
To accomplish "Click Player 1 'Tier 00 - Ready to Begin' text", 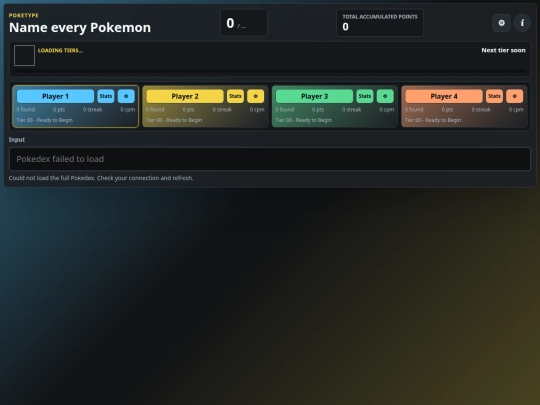I will [x=44, y=120].
